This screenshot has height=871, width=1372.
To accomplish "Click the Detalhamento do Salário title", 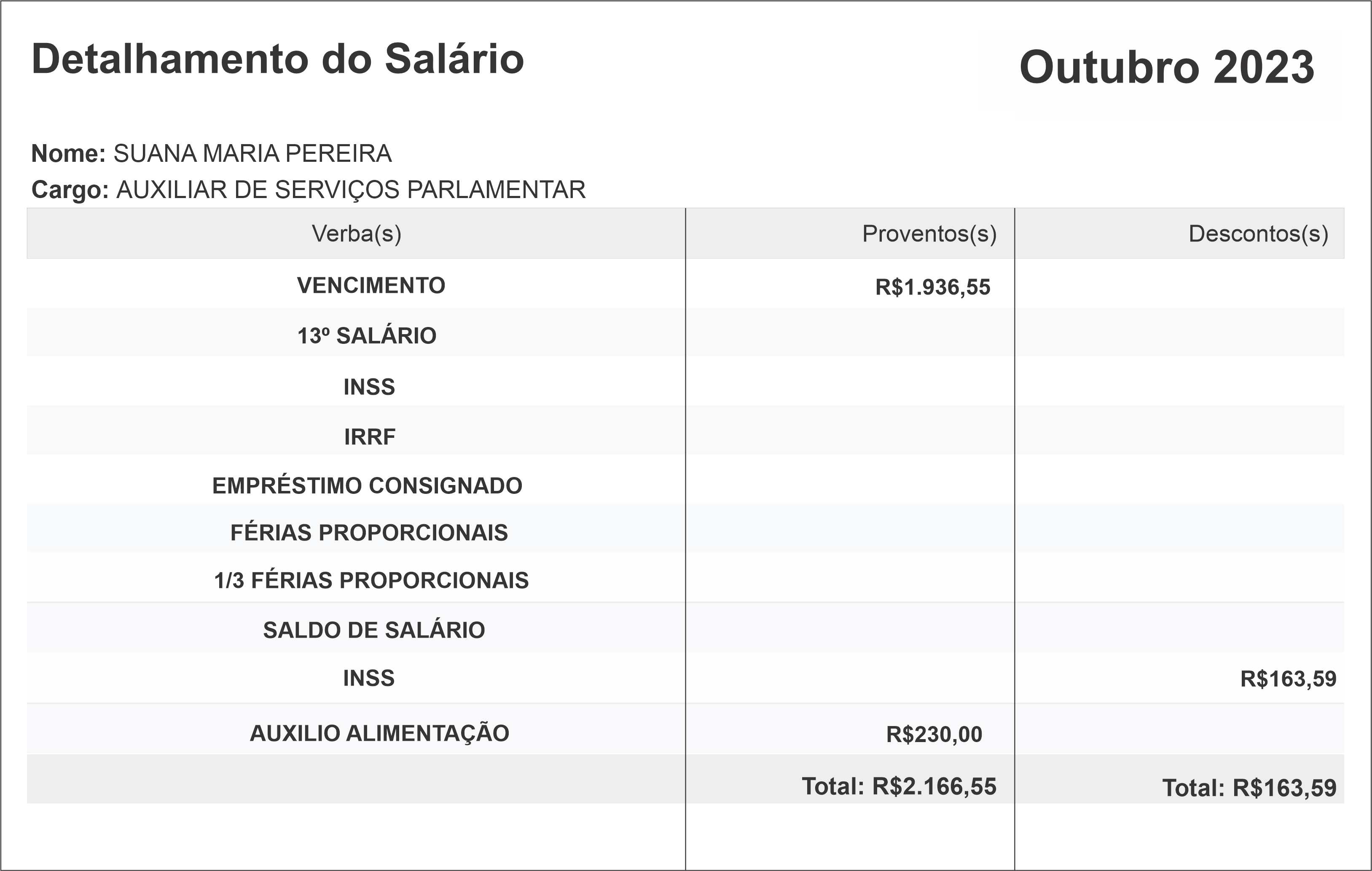I will [x=277, y=59].
